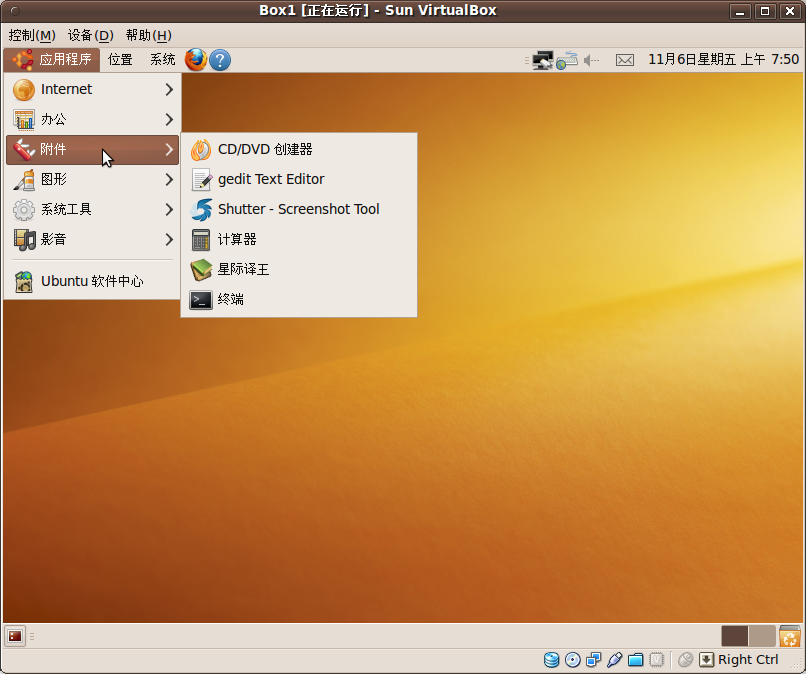
Task: Click the 图形 graphics paintbrush icon
Action: click(x=24, y=179)
